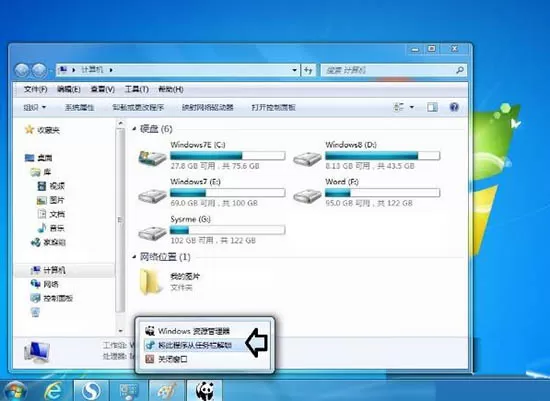Click navigation pane scrollbar down arrow

click(120, 330)
